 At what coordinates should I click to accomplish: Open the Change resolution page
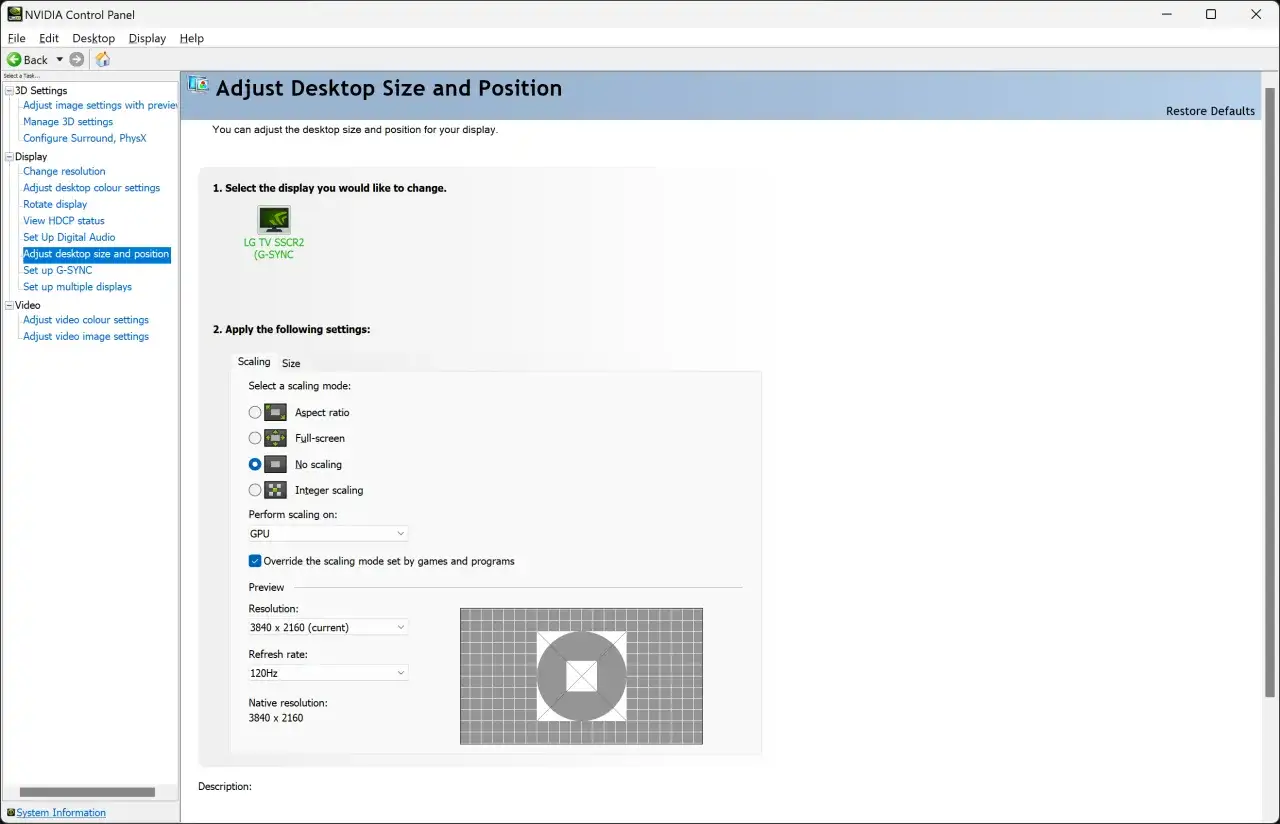click(x=64, y=171)
